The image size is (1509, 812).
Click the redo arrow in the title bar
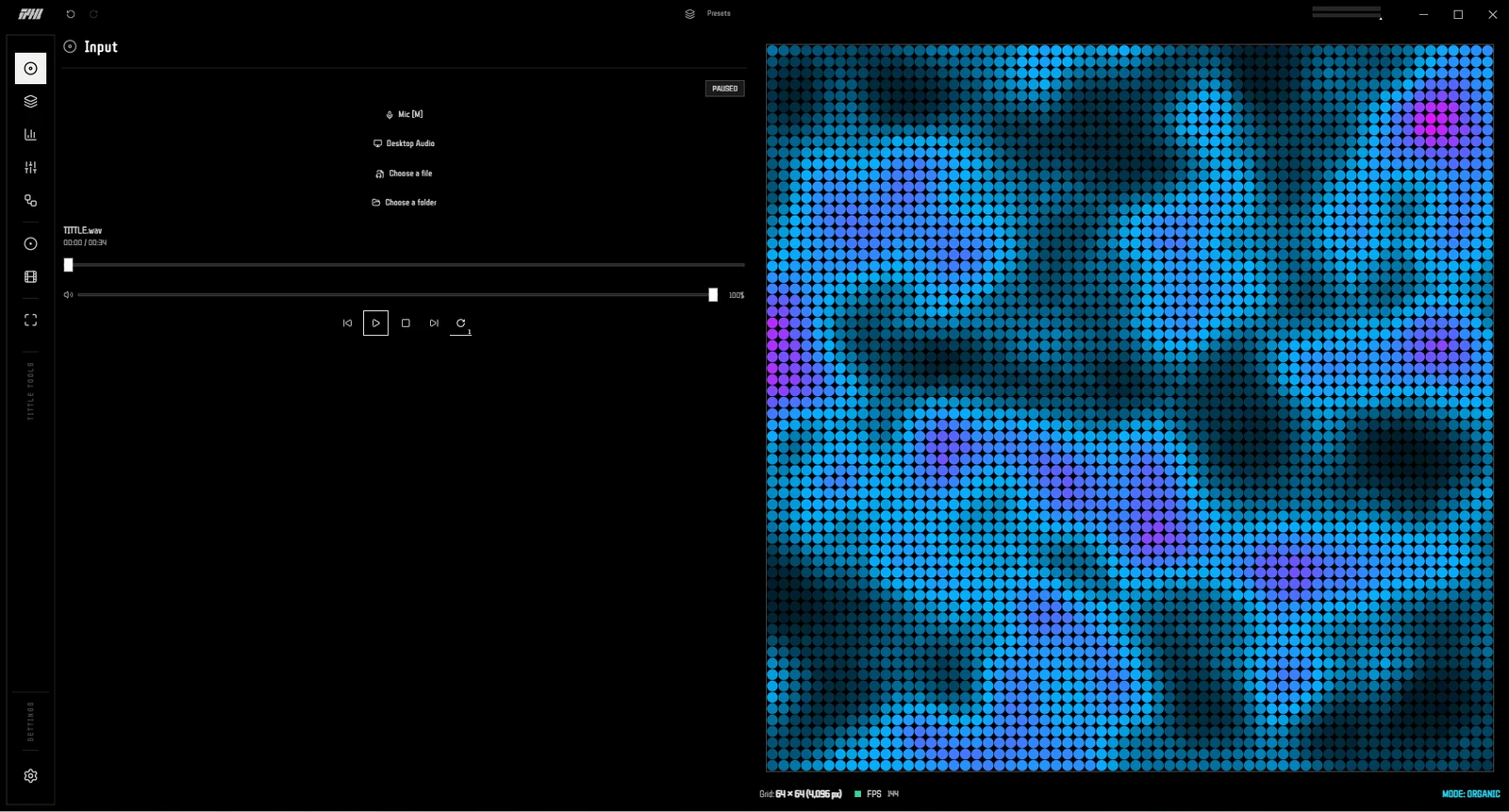point(93,14)
